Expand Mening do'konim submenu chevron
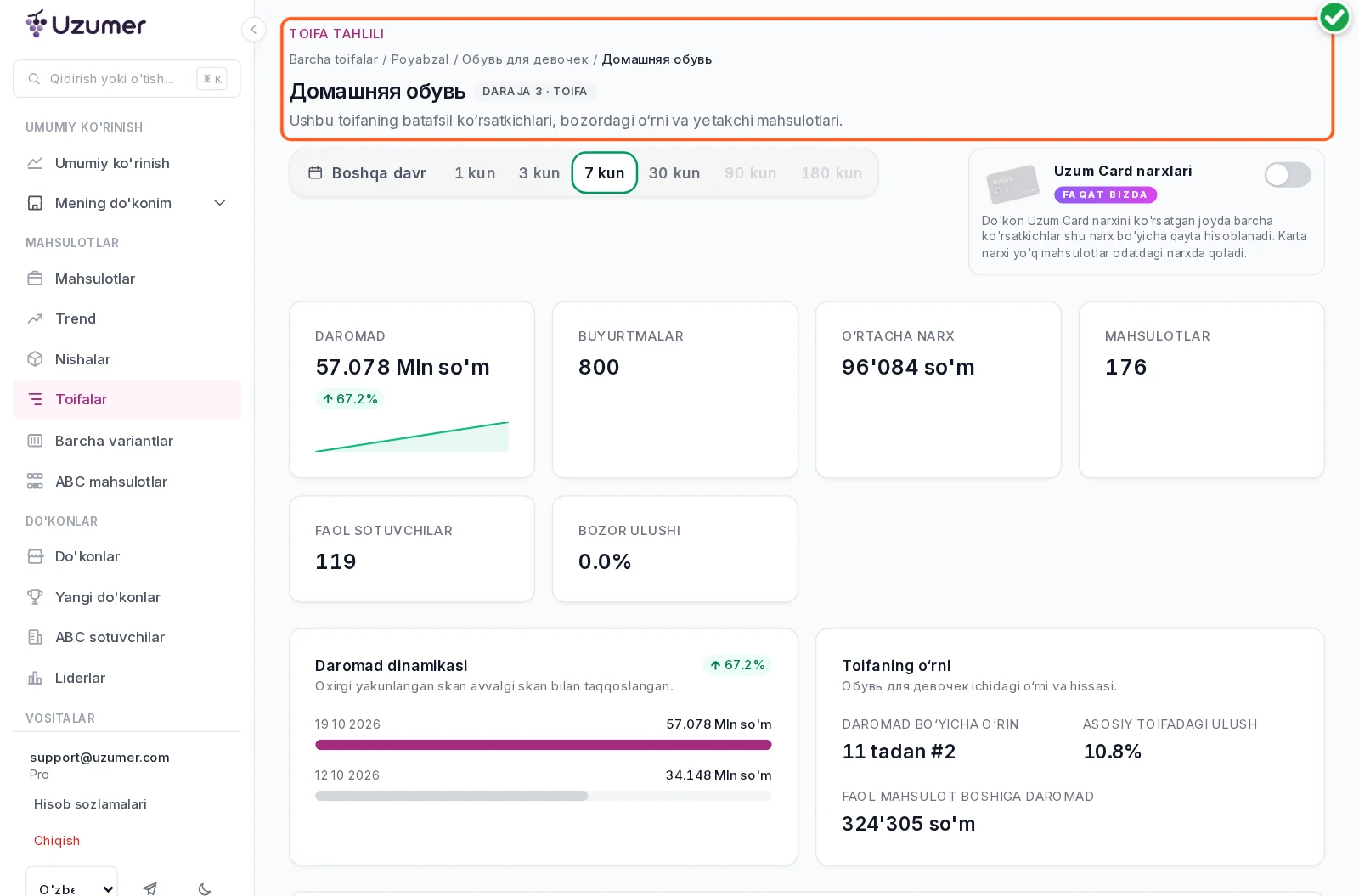Screen dimensions: 1359x896 tap(220, 203)
